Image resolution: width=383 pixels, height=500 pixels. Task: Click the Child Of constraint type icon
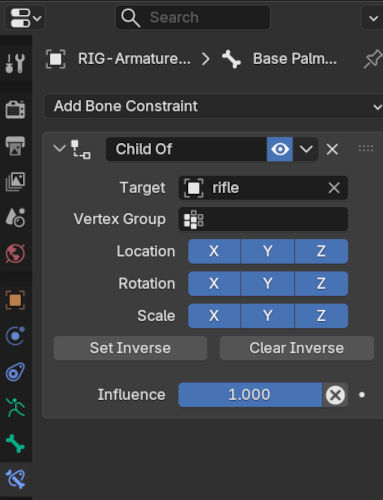[81, 149]
